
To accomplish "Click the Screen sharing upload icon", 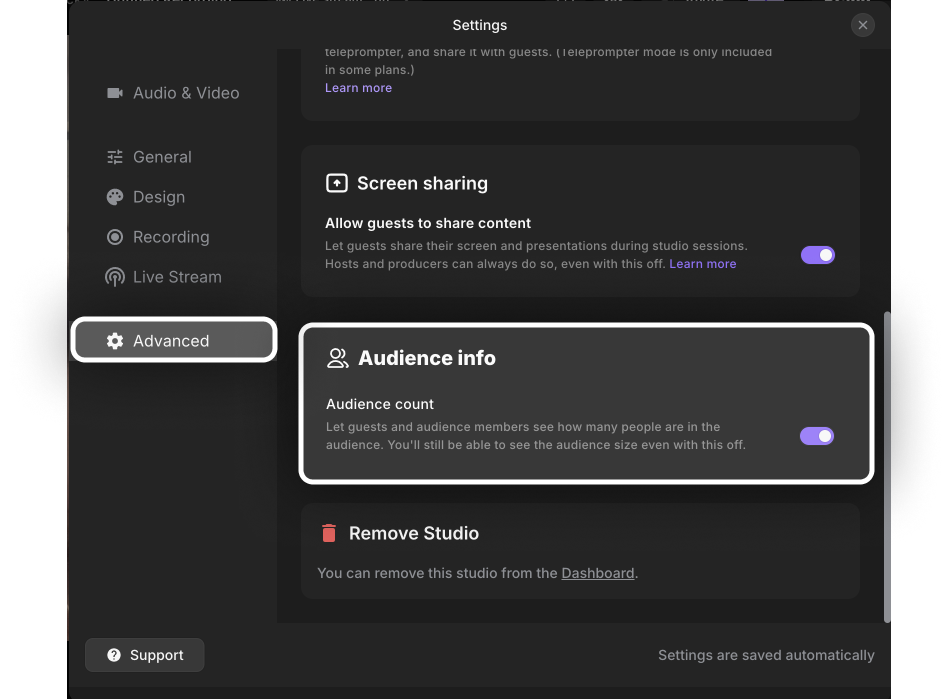I will (x=337, y=183).
